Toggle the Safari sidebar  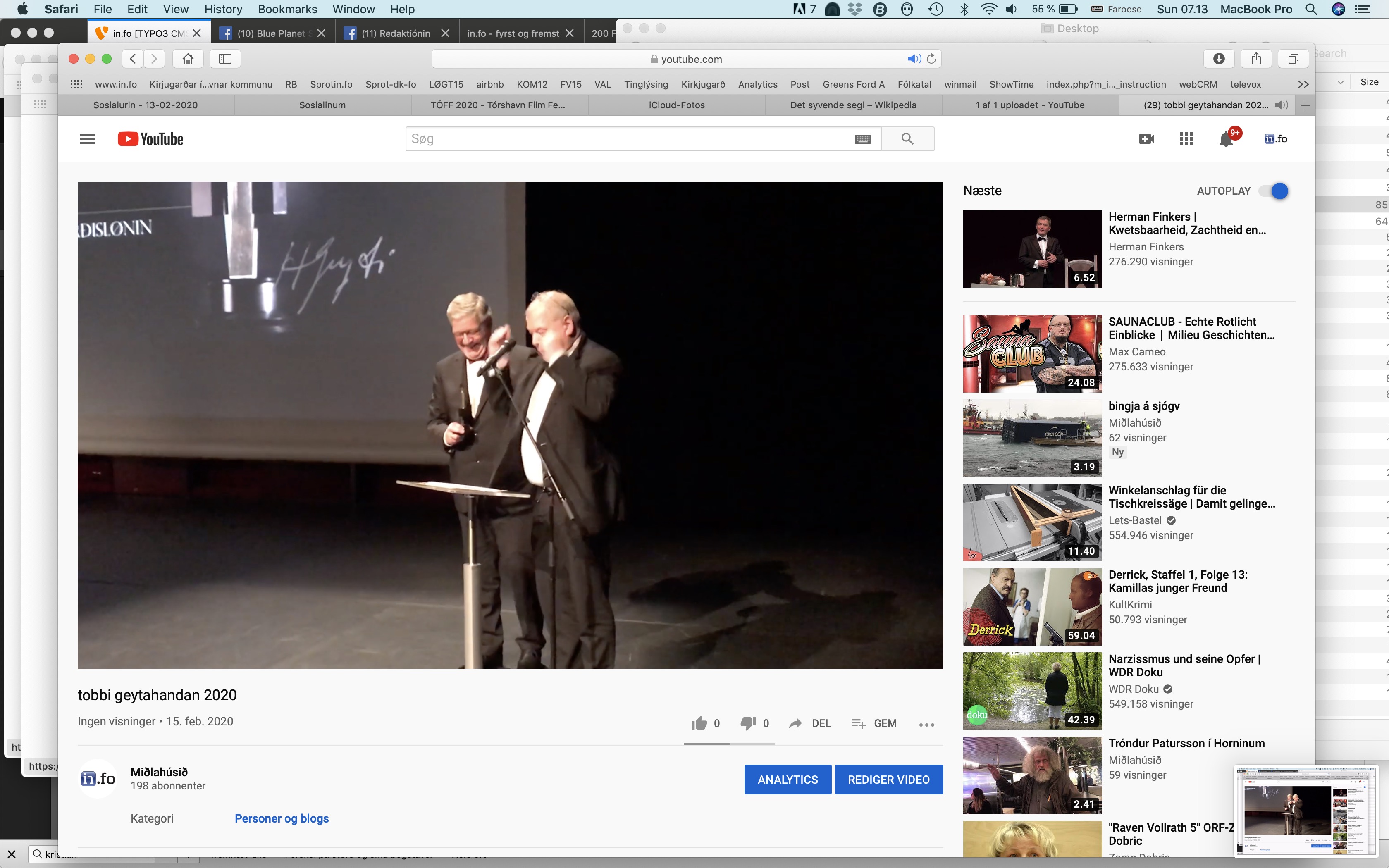pyautogui.click(x=225, y=59)
